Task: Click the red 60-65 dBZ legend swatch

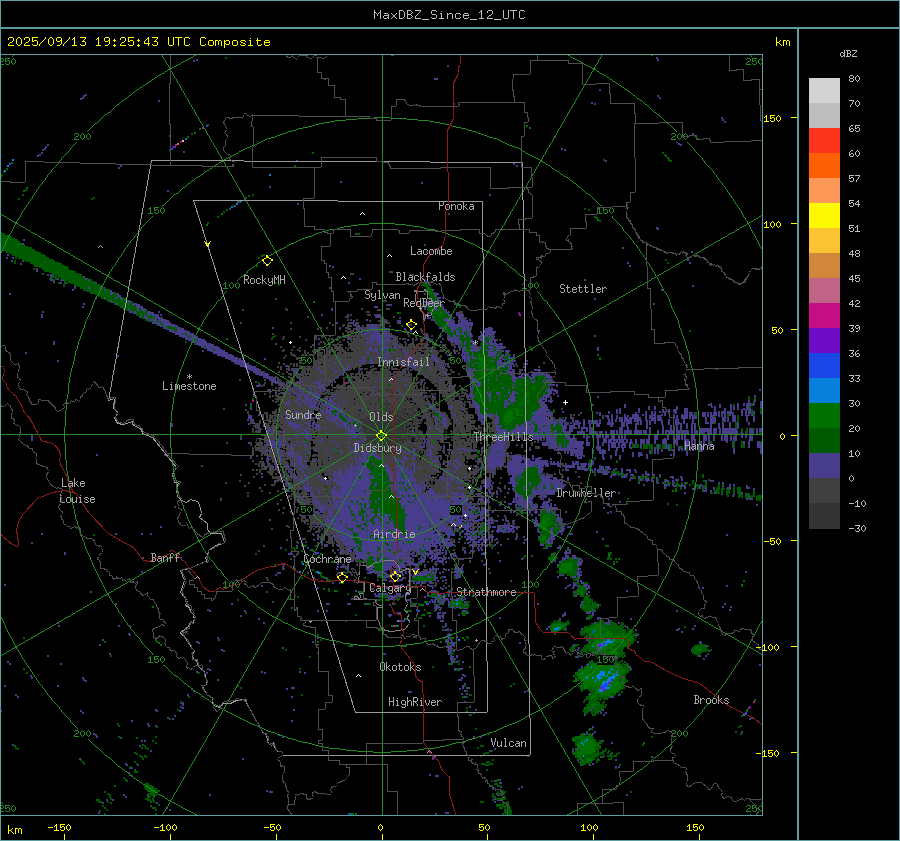Action: [x=824, y=141]
